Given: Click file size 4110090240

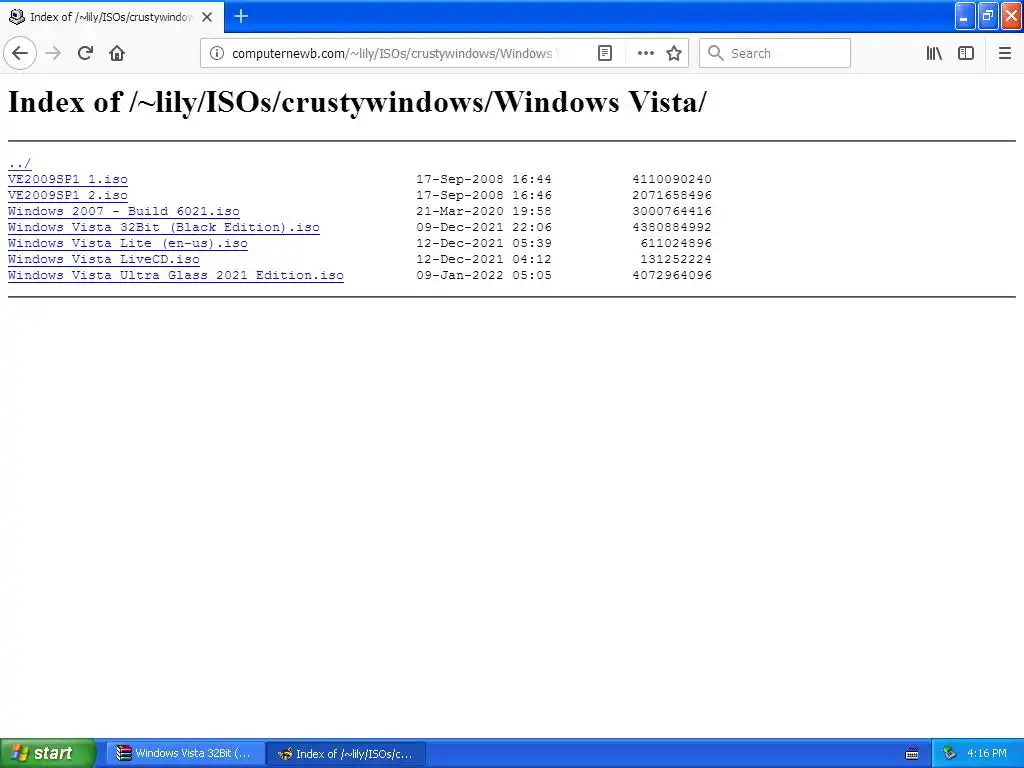Looking at the screenshot, I should [x=672, y=179].
